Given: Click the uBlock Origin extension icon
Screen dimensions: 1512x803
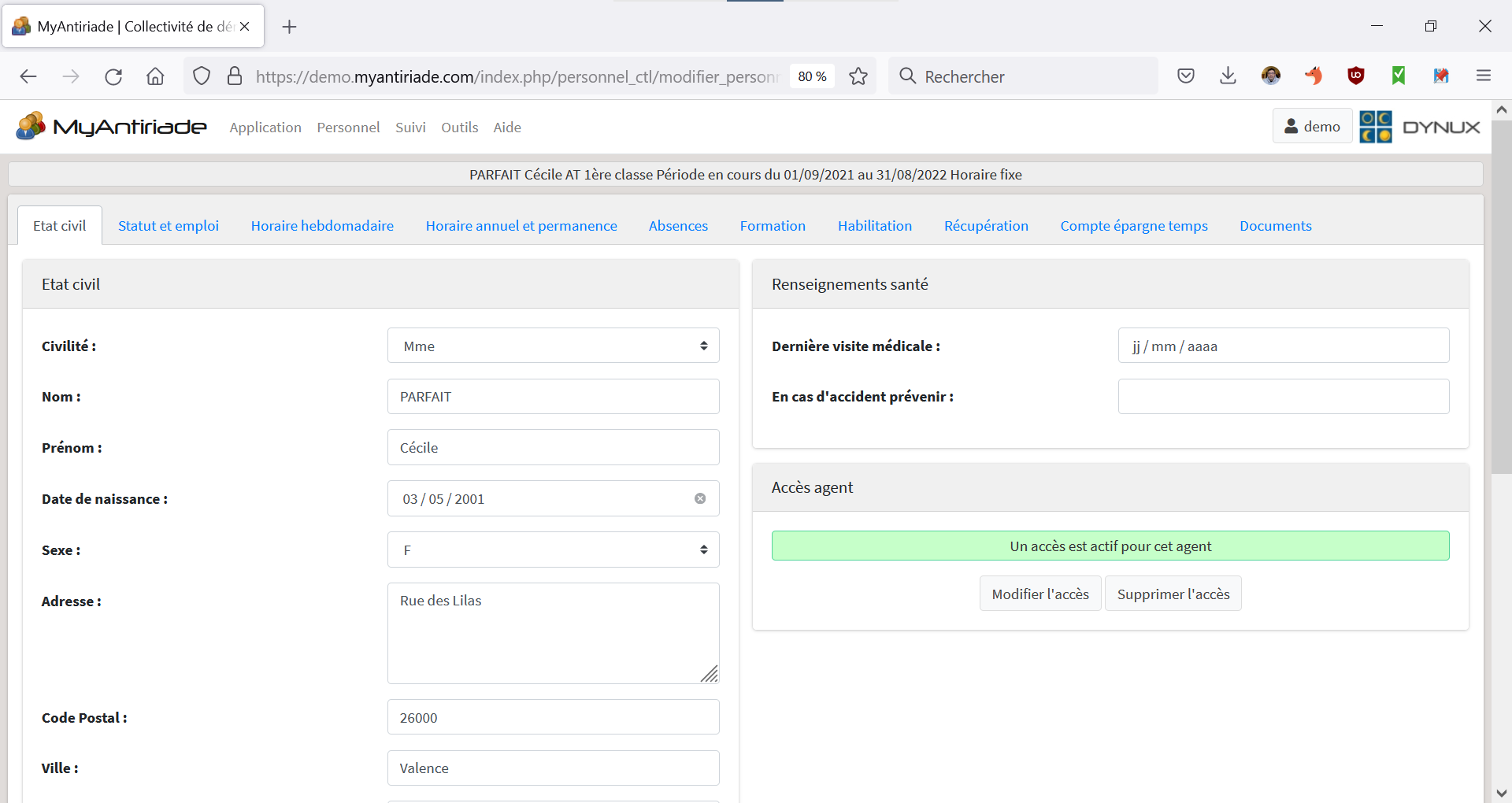Looking at the screenshot, I should click(x=1356, y=76).
